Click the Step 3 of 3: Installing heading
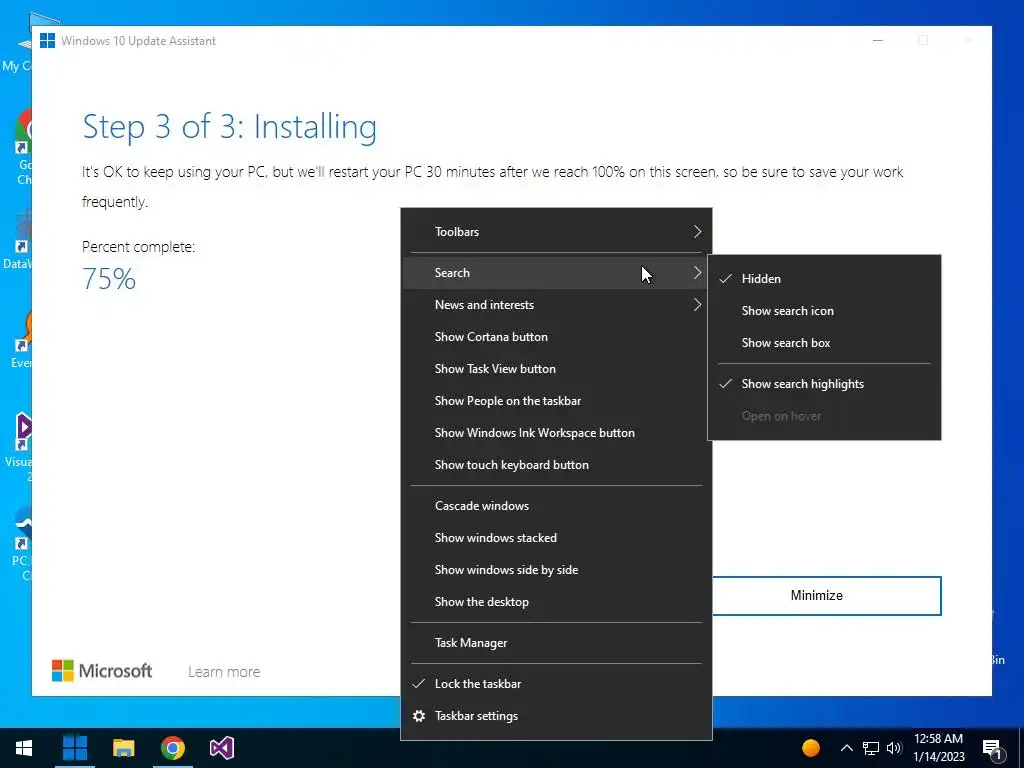 pyautogui.click(x=229, y=127)
